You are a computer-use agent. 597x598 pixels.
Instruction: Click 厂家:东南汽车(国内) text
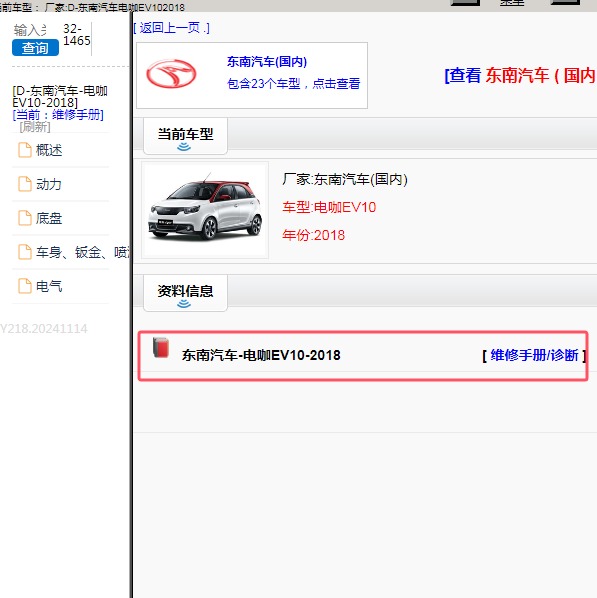tap(345, 179)
